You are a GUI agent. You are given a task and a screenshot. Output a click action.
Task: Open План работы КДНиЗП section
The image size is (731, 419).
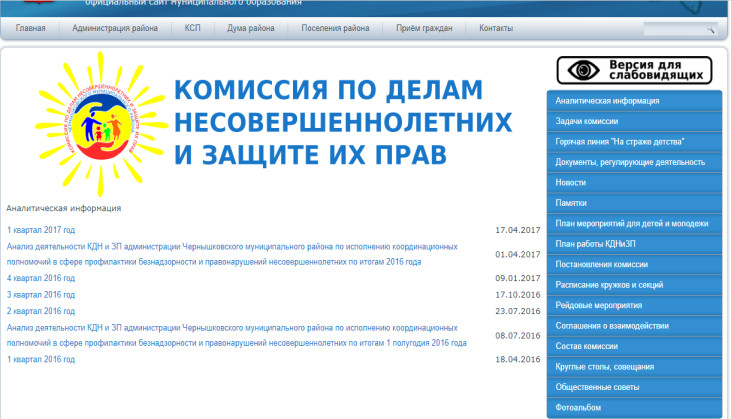click(634, 244)
